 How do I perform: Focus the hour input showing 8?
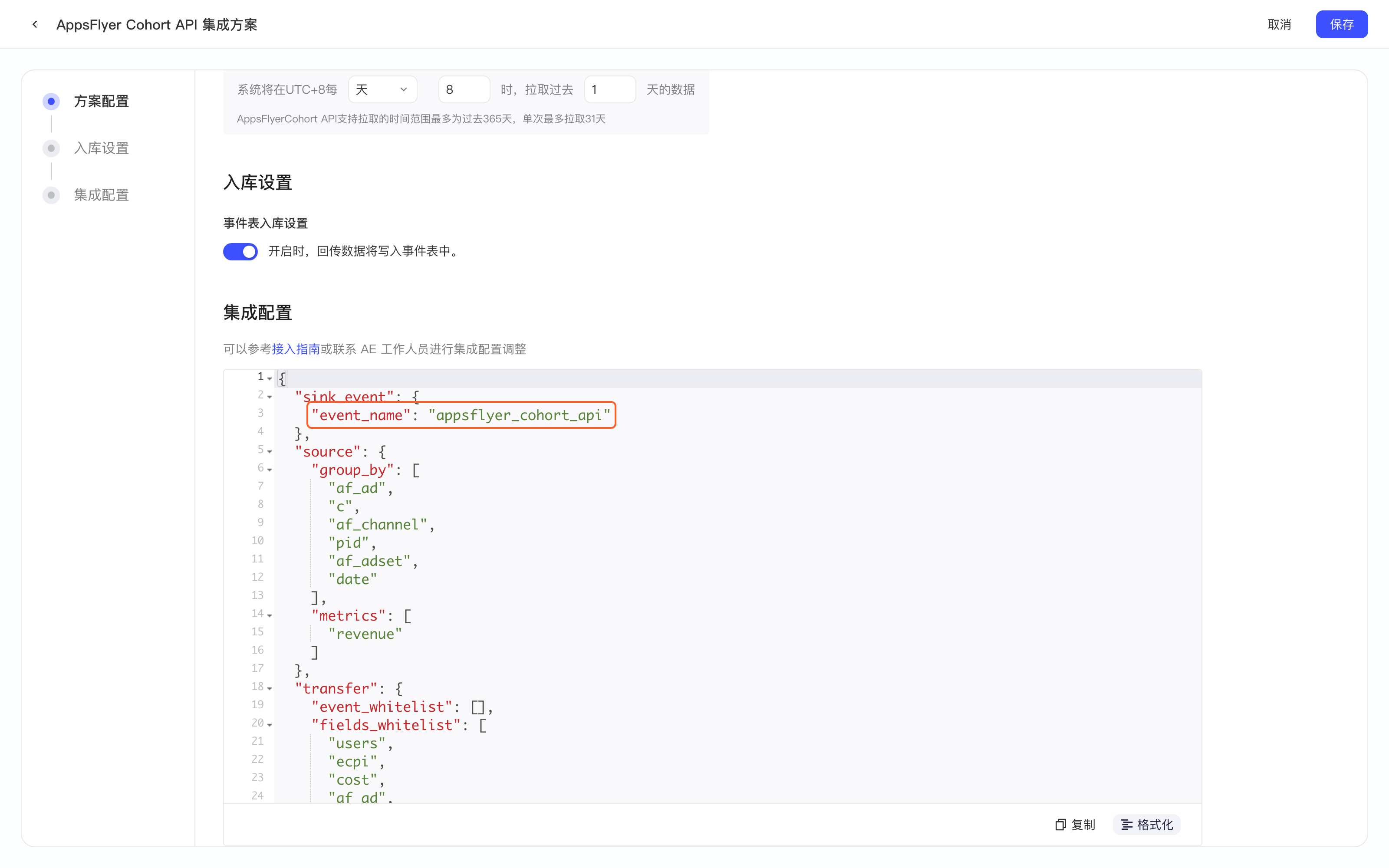(464, 89)
